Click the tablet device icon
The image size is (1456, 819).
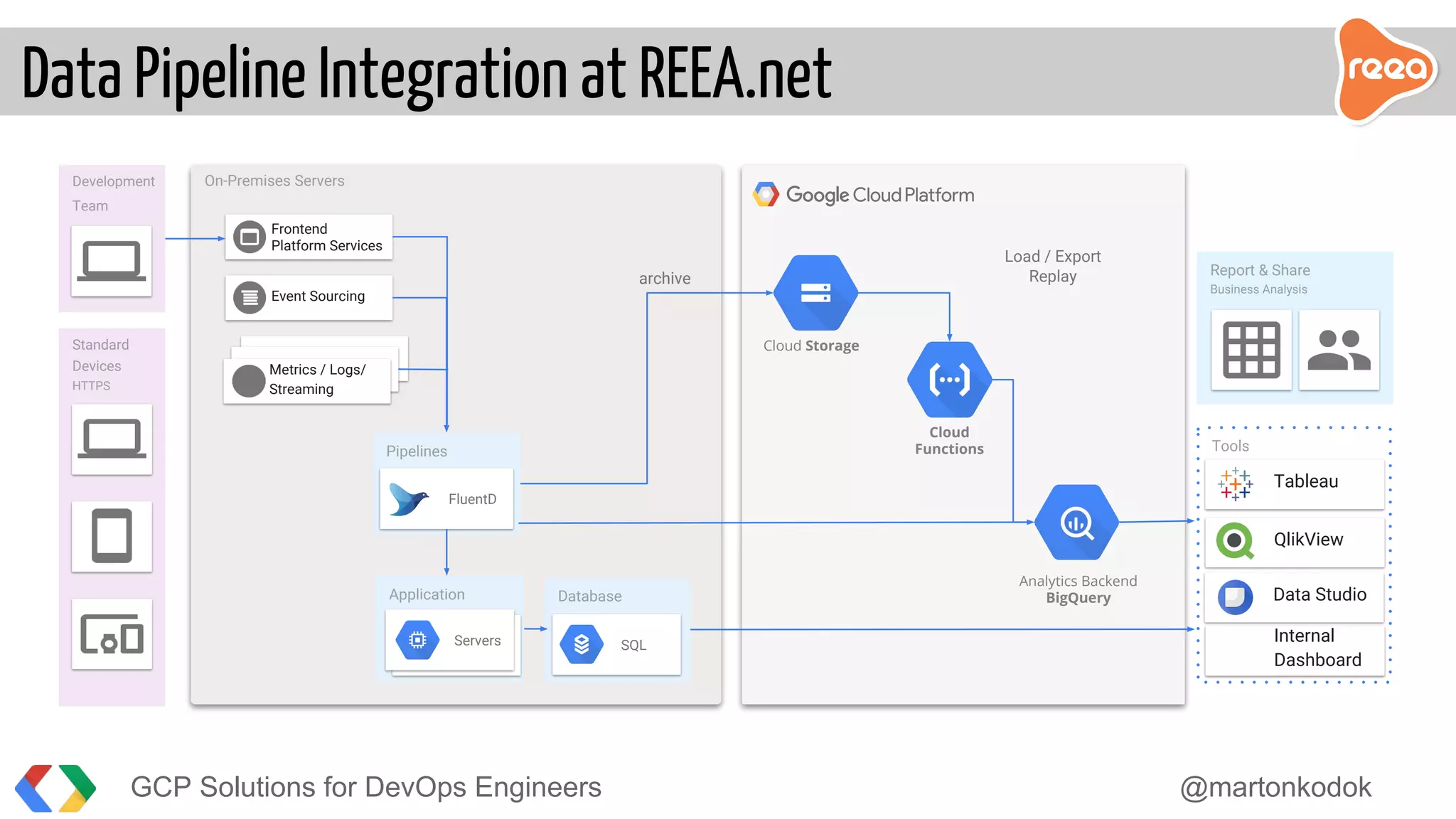pos(112,536)
